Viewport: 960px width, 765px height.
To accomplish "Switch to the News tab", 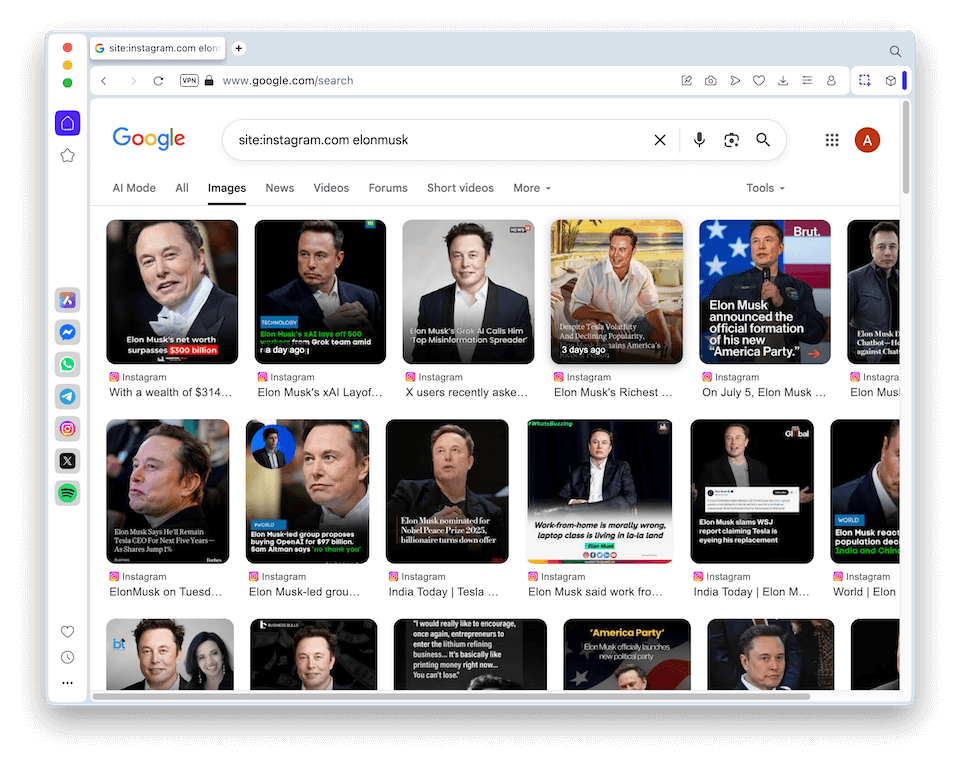I will pos(280,188).
